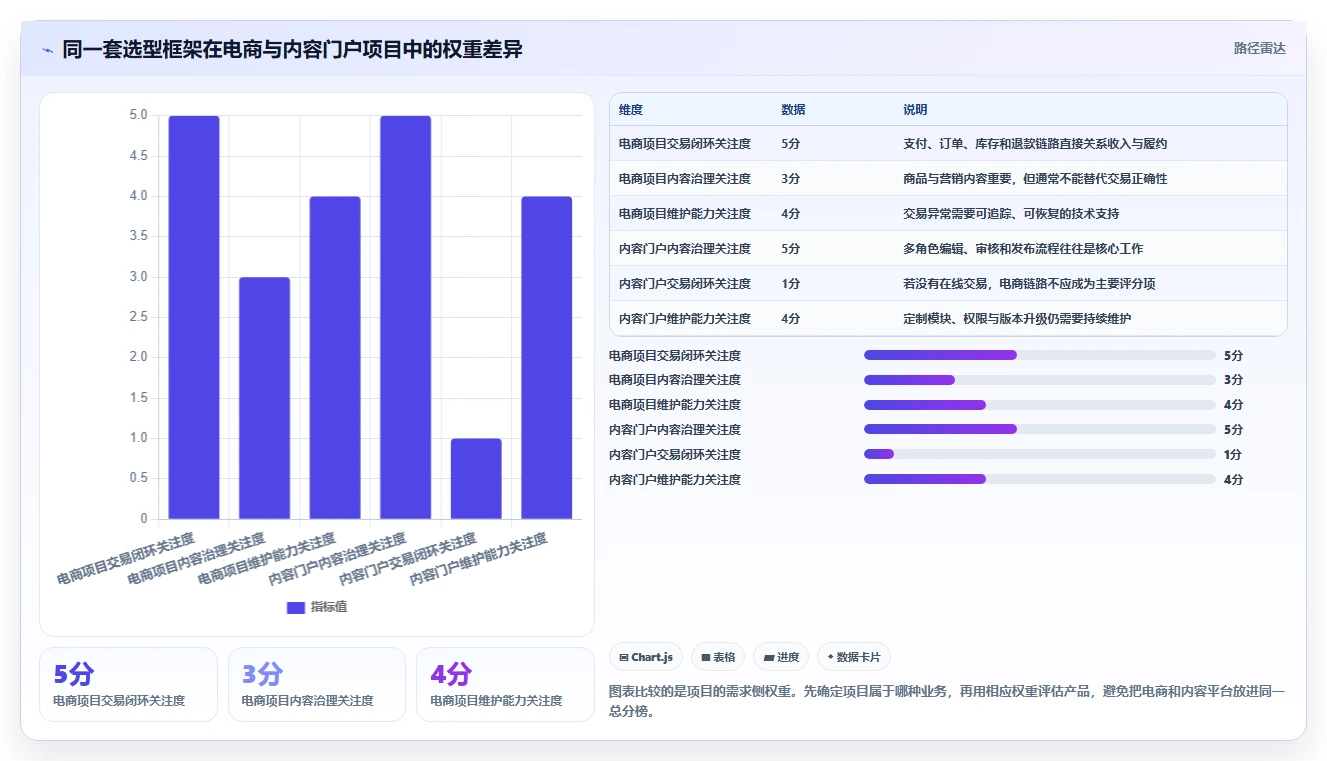This screenshot has height=761, width=1327.
Task: Click table cell 电商项目维护能力关注度
Action: click(685, 214)
